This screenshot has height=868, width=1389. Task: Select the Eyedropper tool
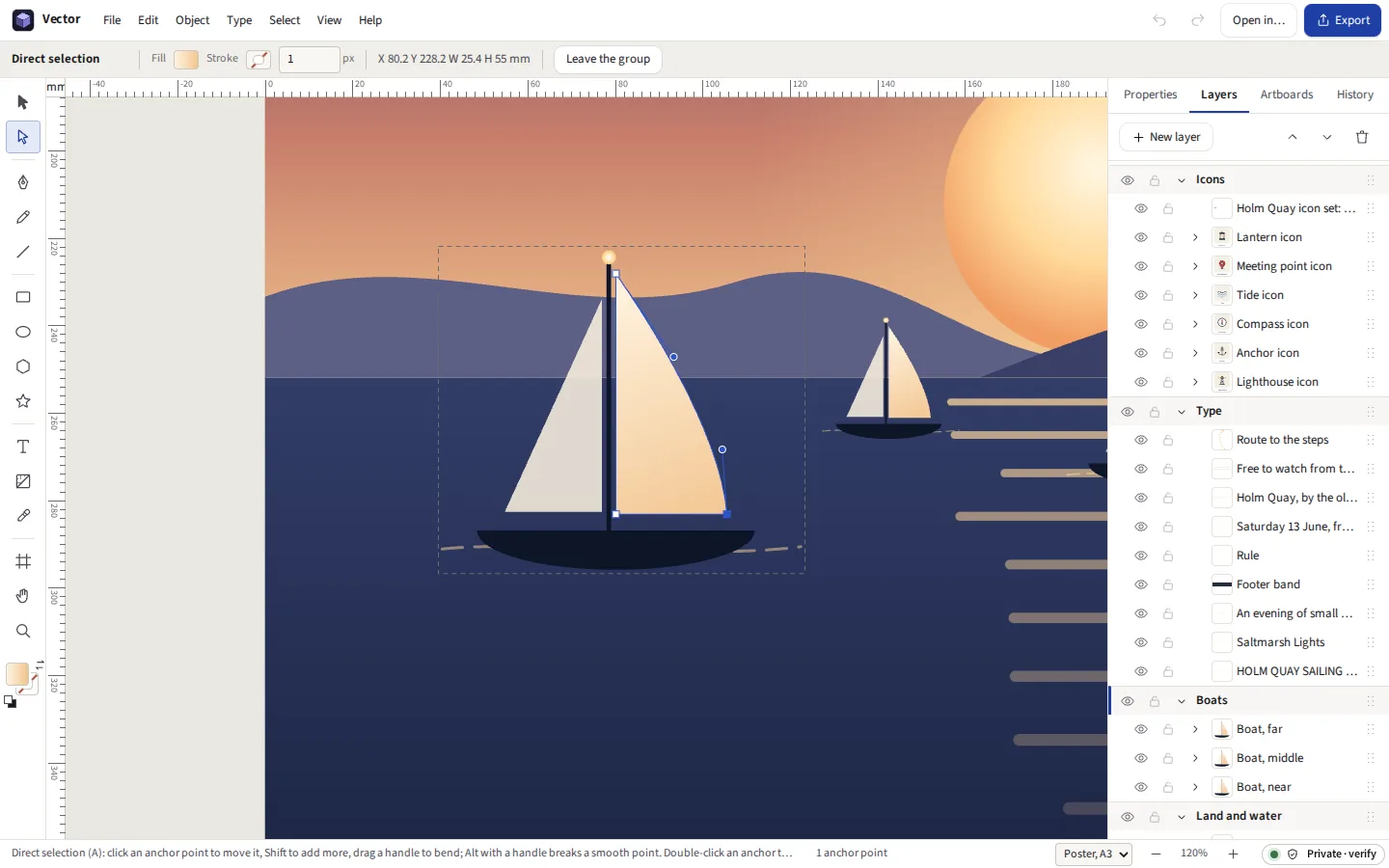23,516
